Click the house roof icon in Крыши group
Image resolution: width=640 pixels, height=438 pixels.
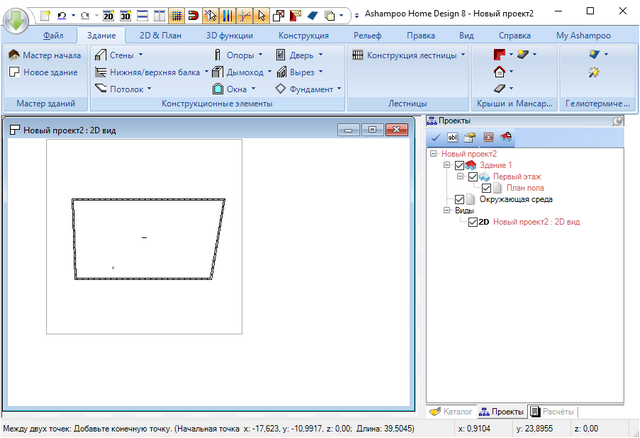(x=499, y=72)
